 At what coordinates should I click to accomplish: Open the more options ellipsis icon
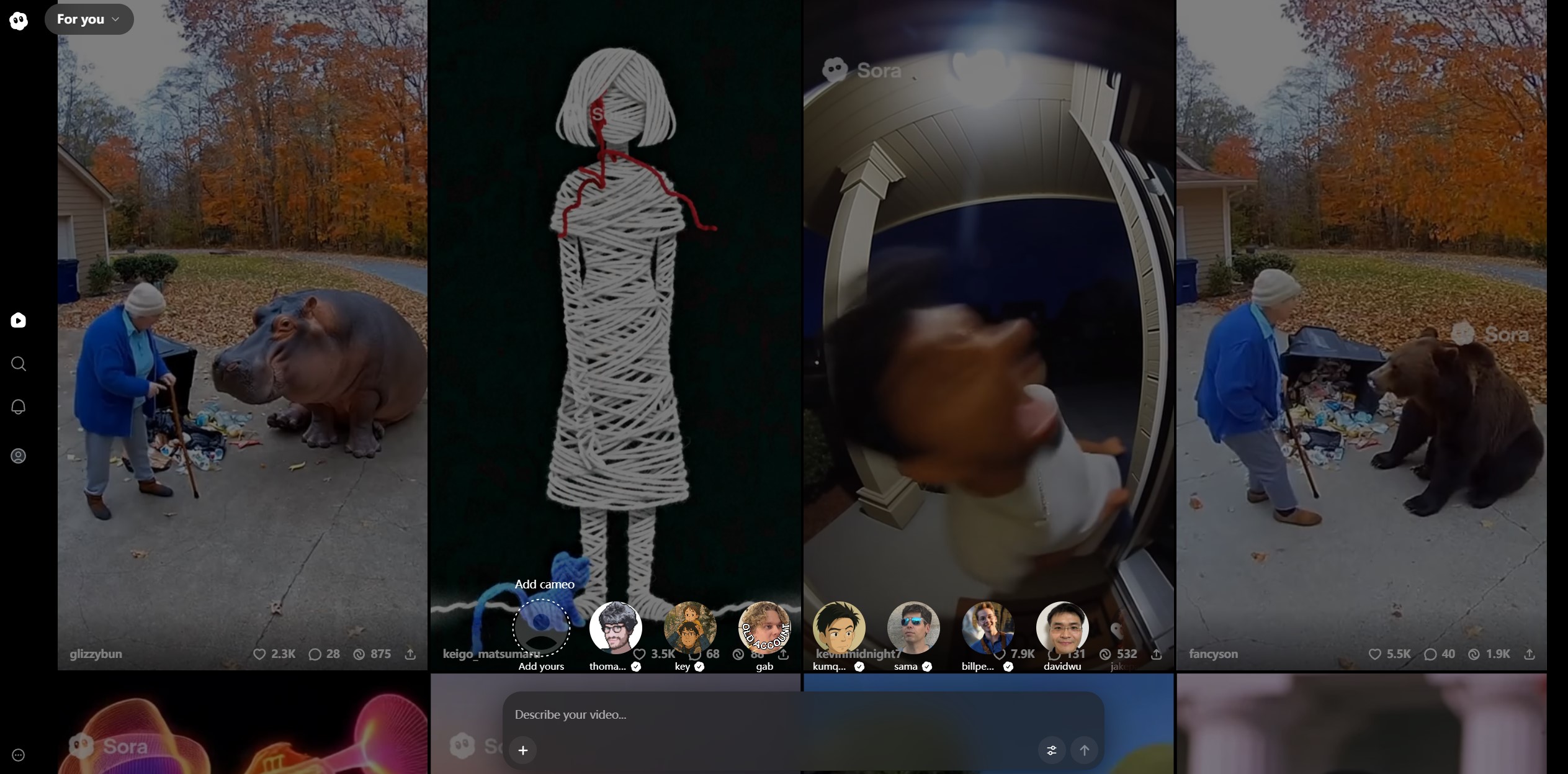[19, 755]
